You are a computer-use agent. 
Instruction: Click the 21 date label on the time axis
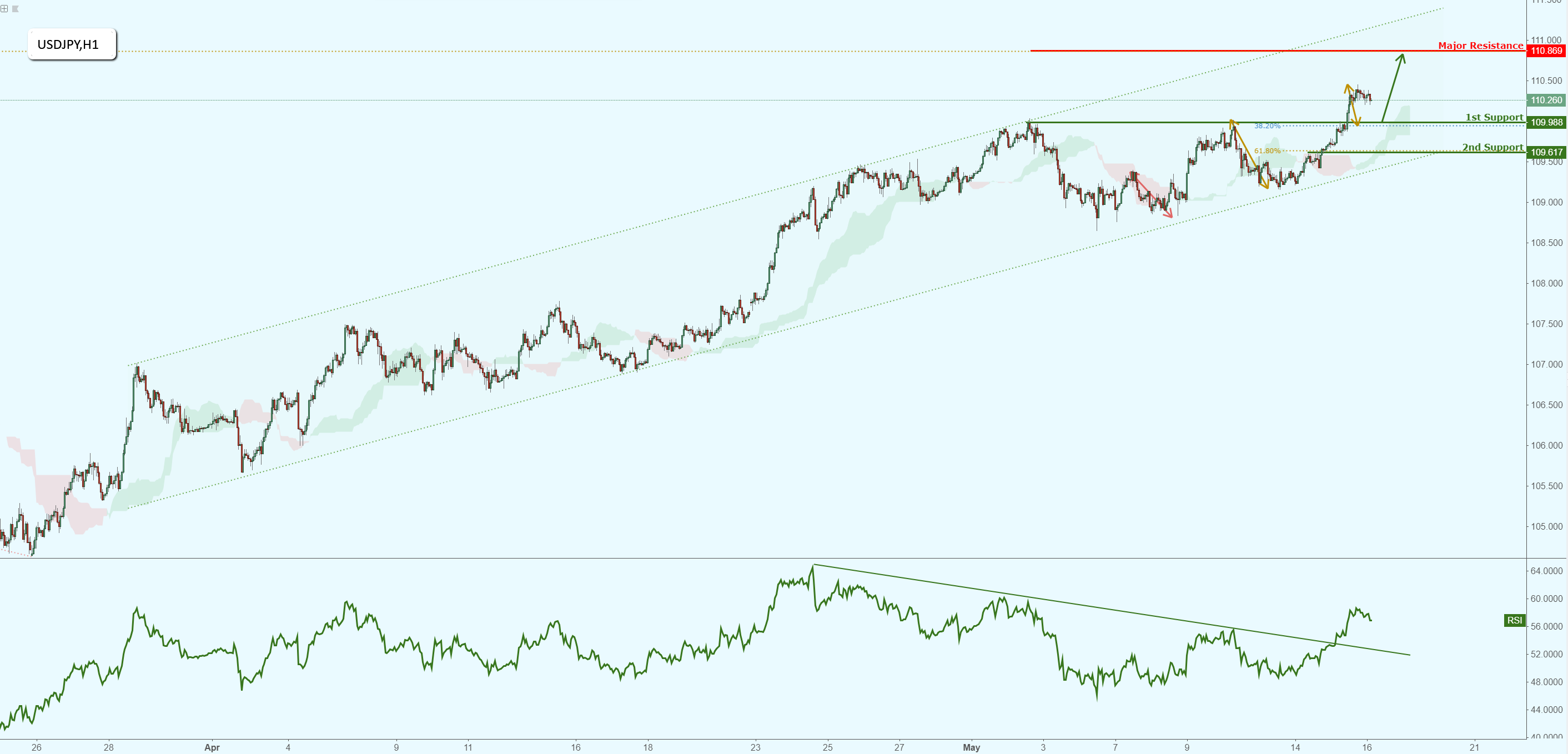(x=1474, y=747)
